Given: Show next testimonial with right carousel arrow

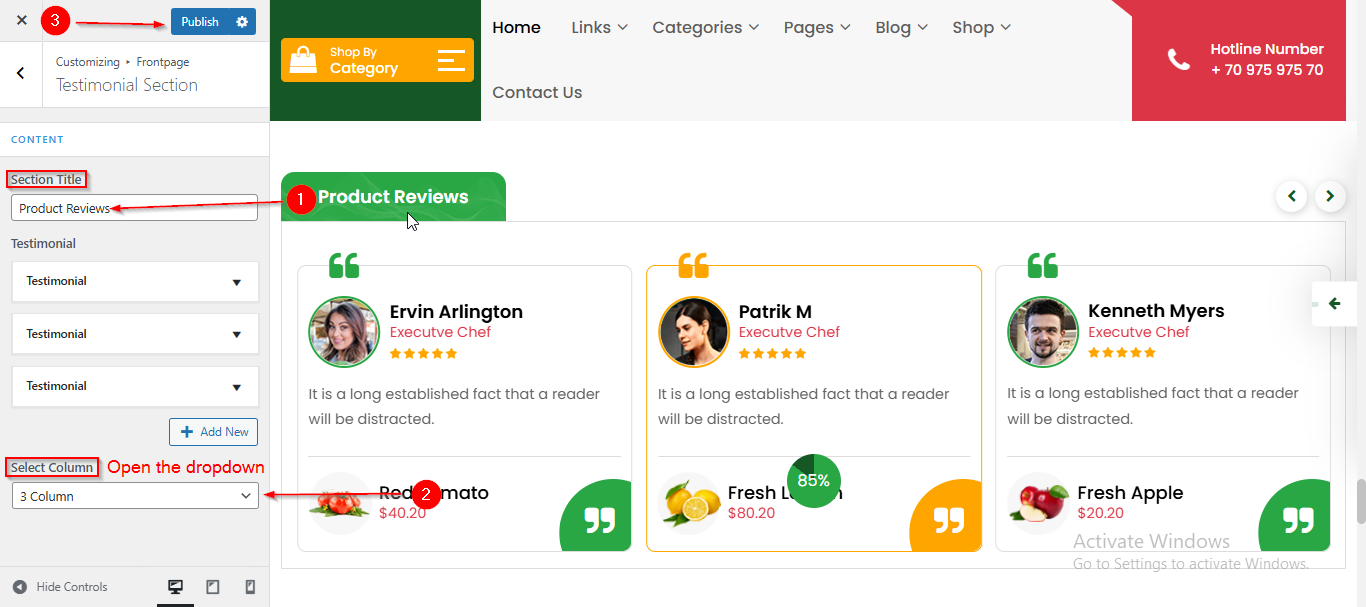Looking at the screenshot, I should point(1330,196).
